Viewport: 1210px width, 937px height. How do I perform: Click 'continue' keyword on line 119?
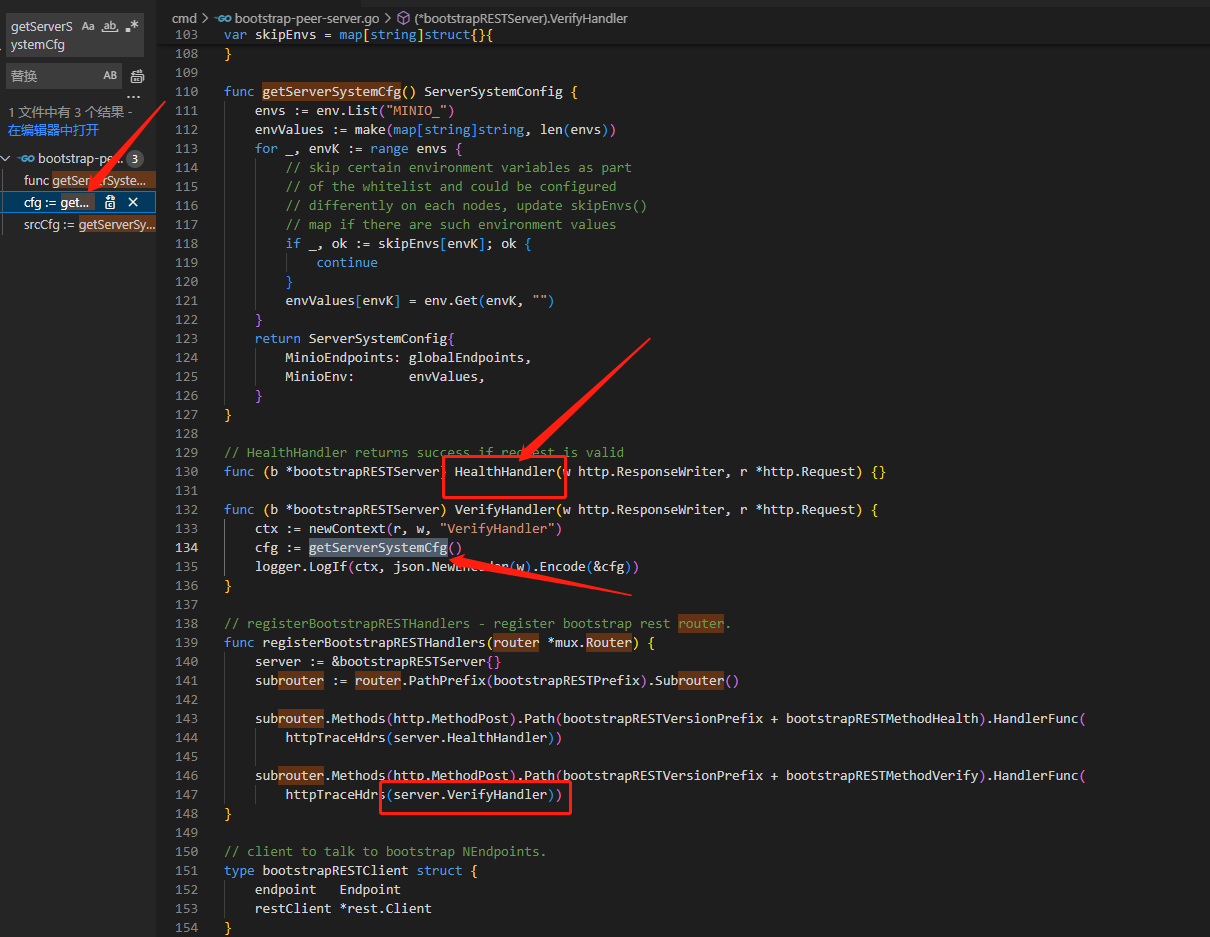[347, 263]
